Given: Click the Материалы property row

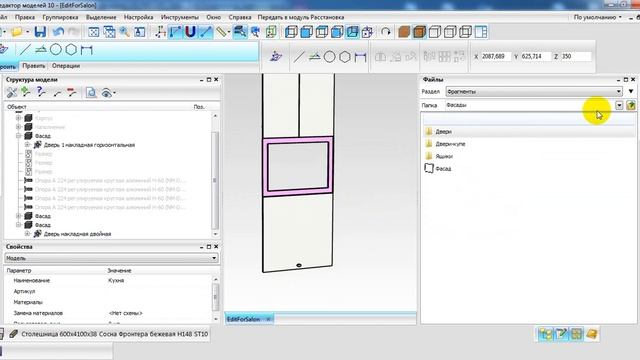Looking at the screenshot, I should [109, 302].
